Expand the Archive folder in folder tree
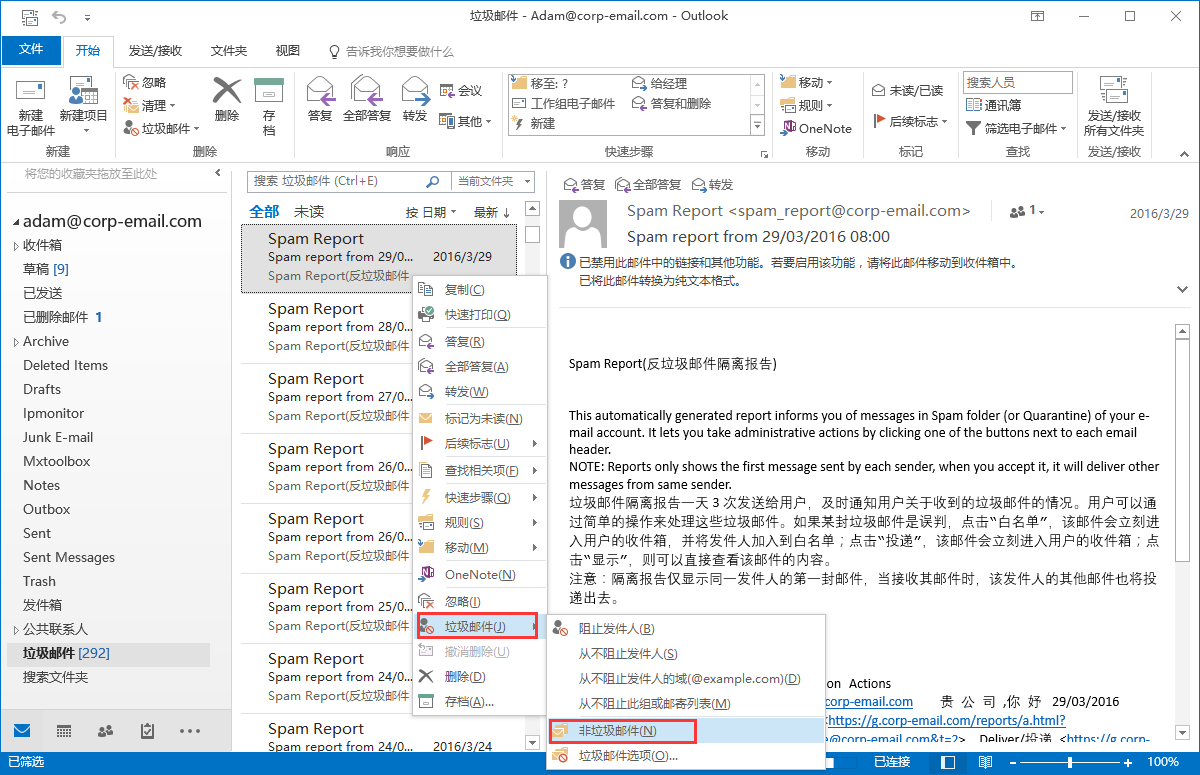This screenshot has width=1200, height=775. (15, 342)
